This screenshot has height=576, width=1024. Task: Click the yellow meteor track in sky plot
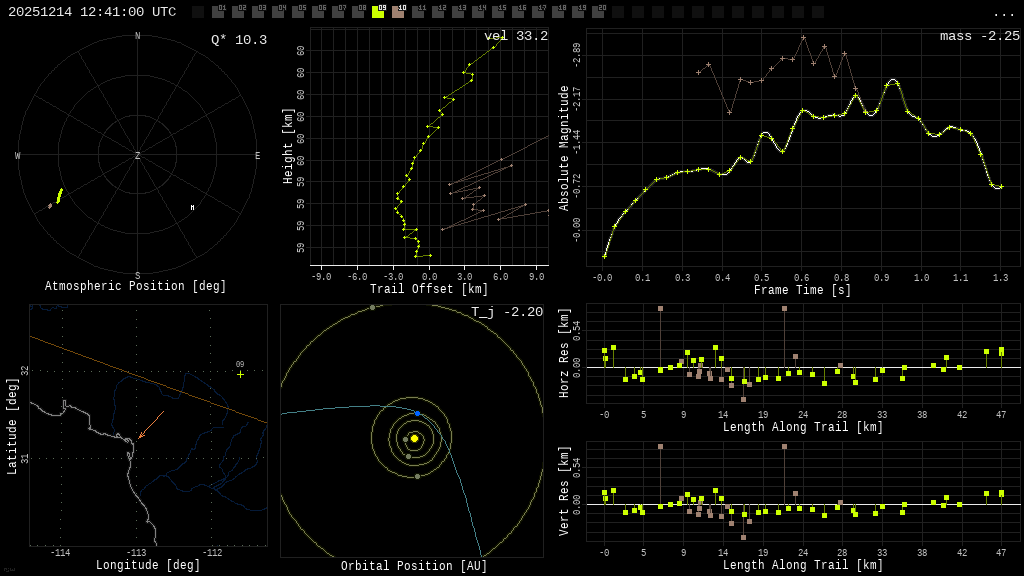pos(59,195)
